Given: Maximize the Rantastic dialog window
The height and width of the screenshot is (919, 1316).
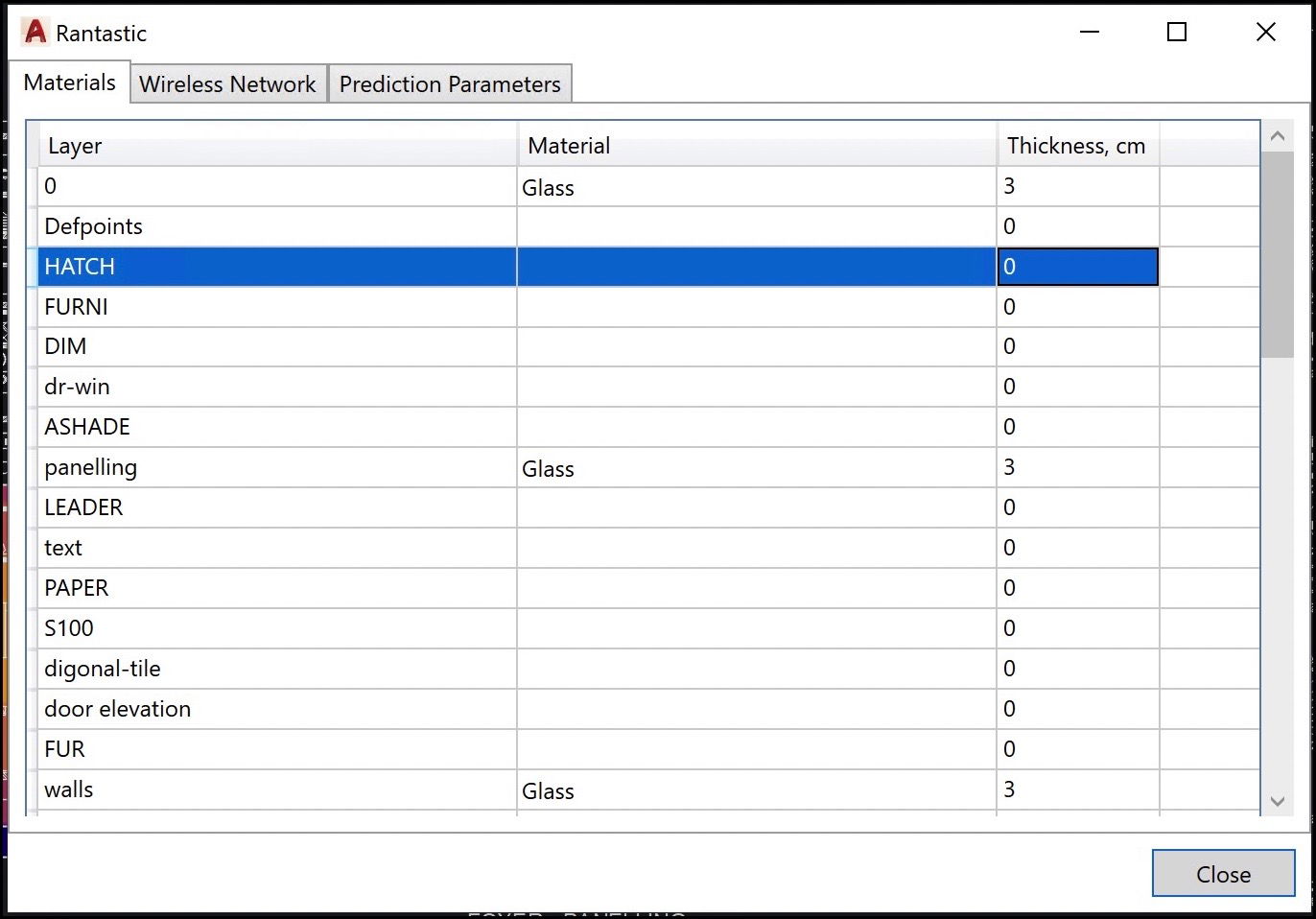Looking at the screenshot, I should click(x=1177, y=33).
